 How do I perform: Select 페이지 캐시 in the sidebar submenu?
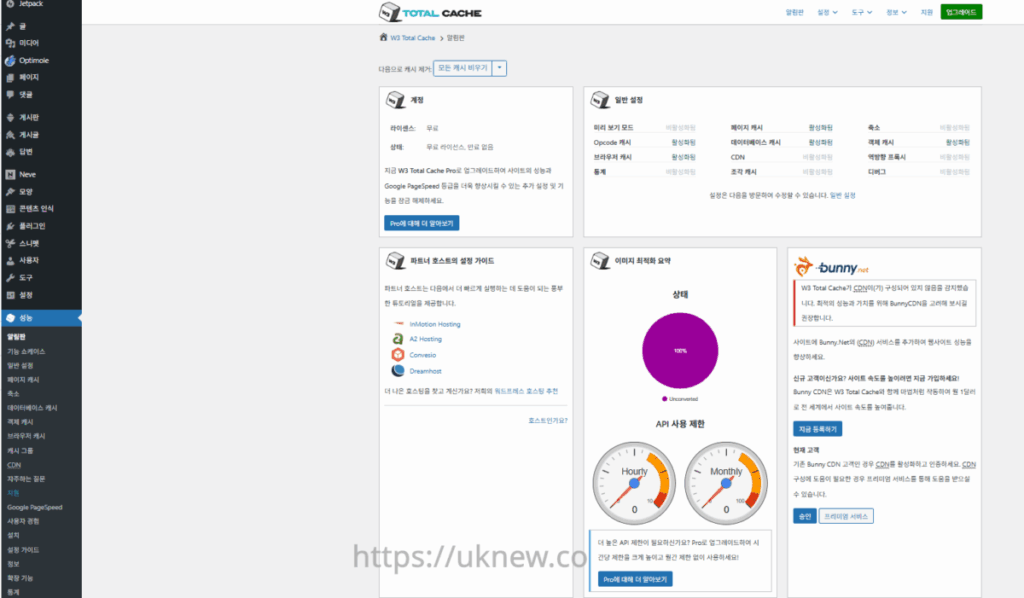point(24,380)
